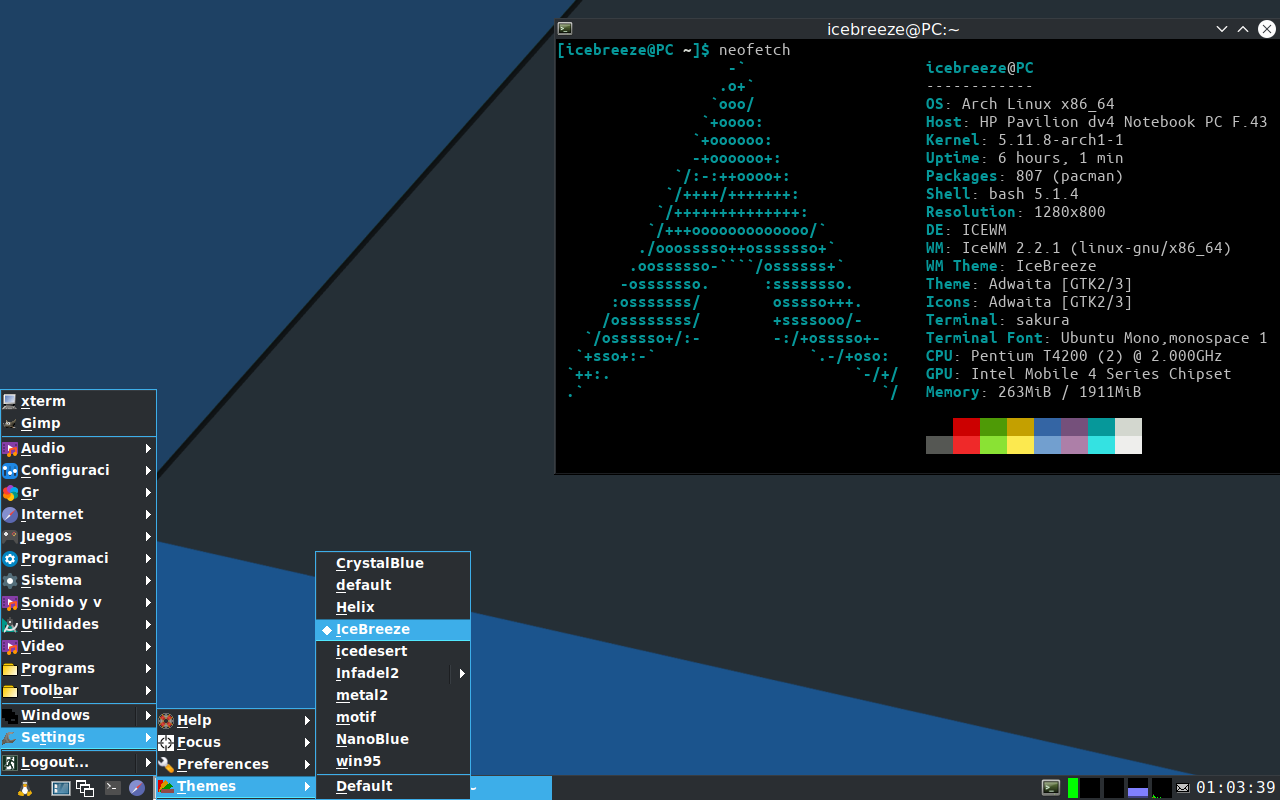Viewport: 1280px width, 800px height.
Task: Click the Show Desktop icon in taskbar
Action: click(x=61, y=788)
